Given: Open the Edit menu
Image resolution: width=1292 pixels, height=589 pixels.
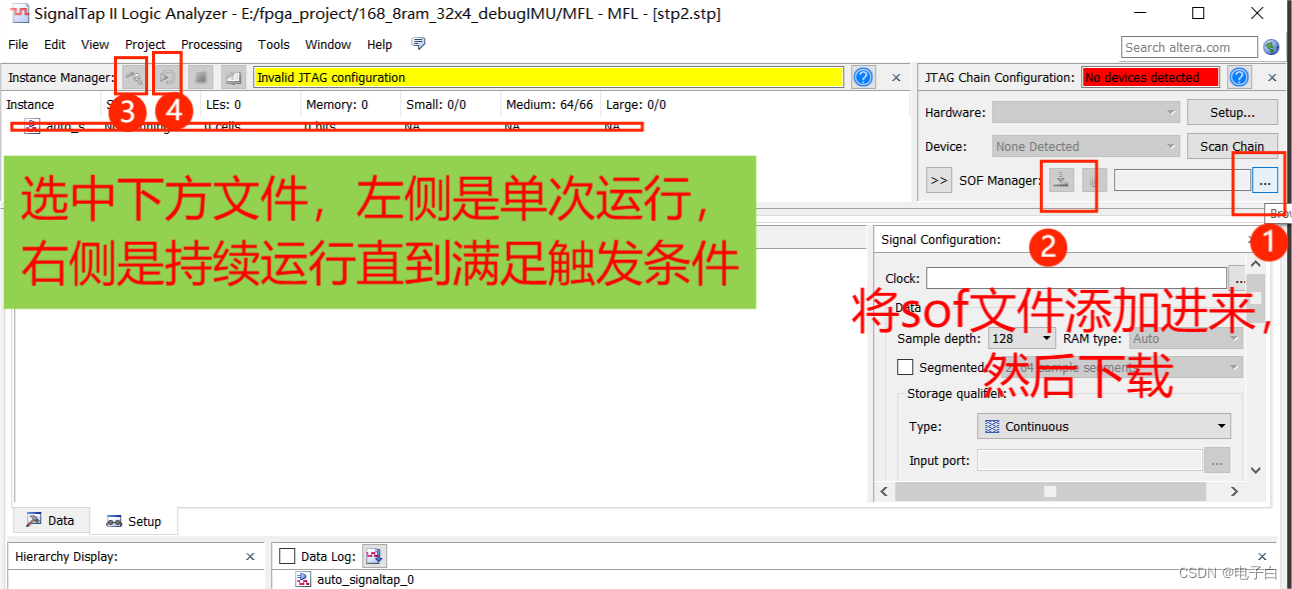Looking at the screenshot, I should (55, 44).
